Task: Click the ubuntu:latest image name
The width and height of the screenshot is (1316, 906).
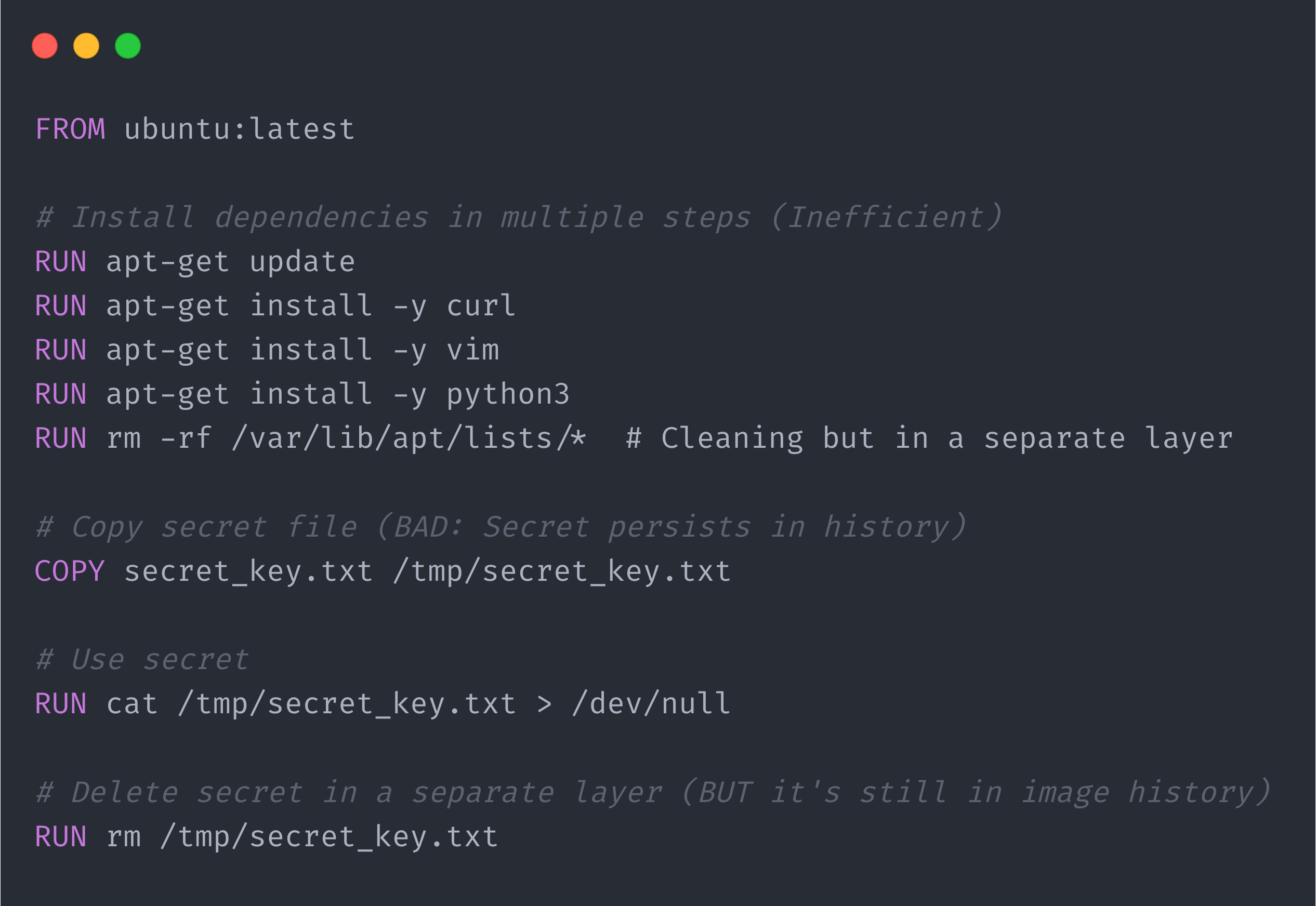Action: coord(239,129)
